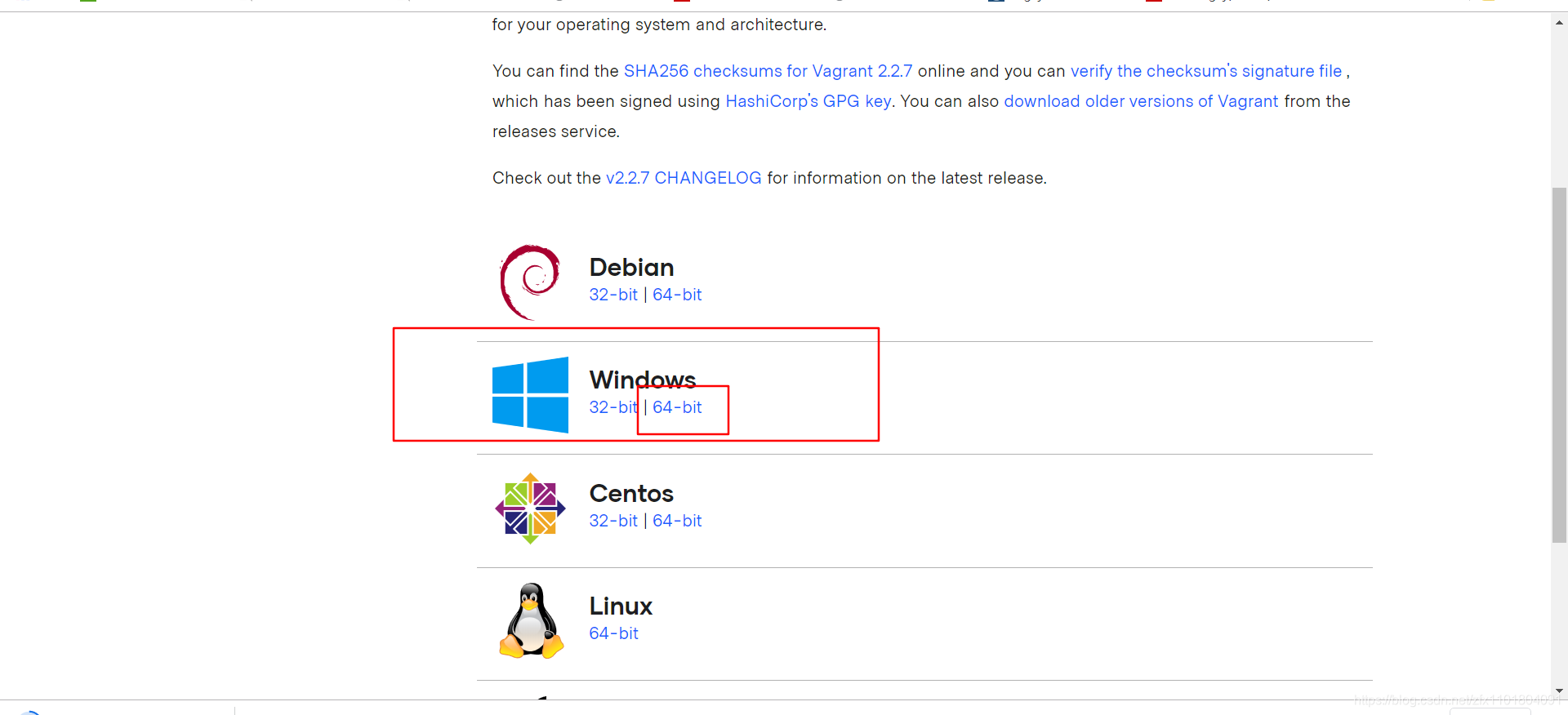Download Centos 32-bit package

613,521
